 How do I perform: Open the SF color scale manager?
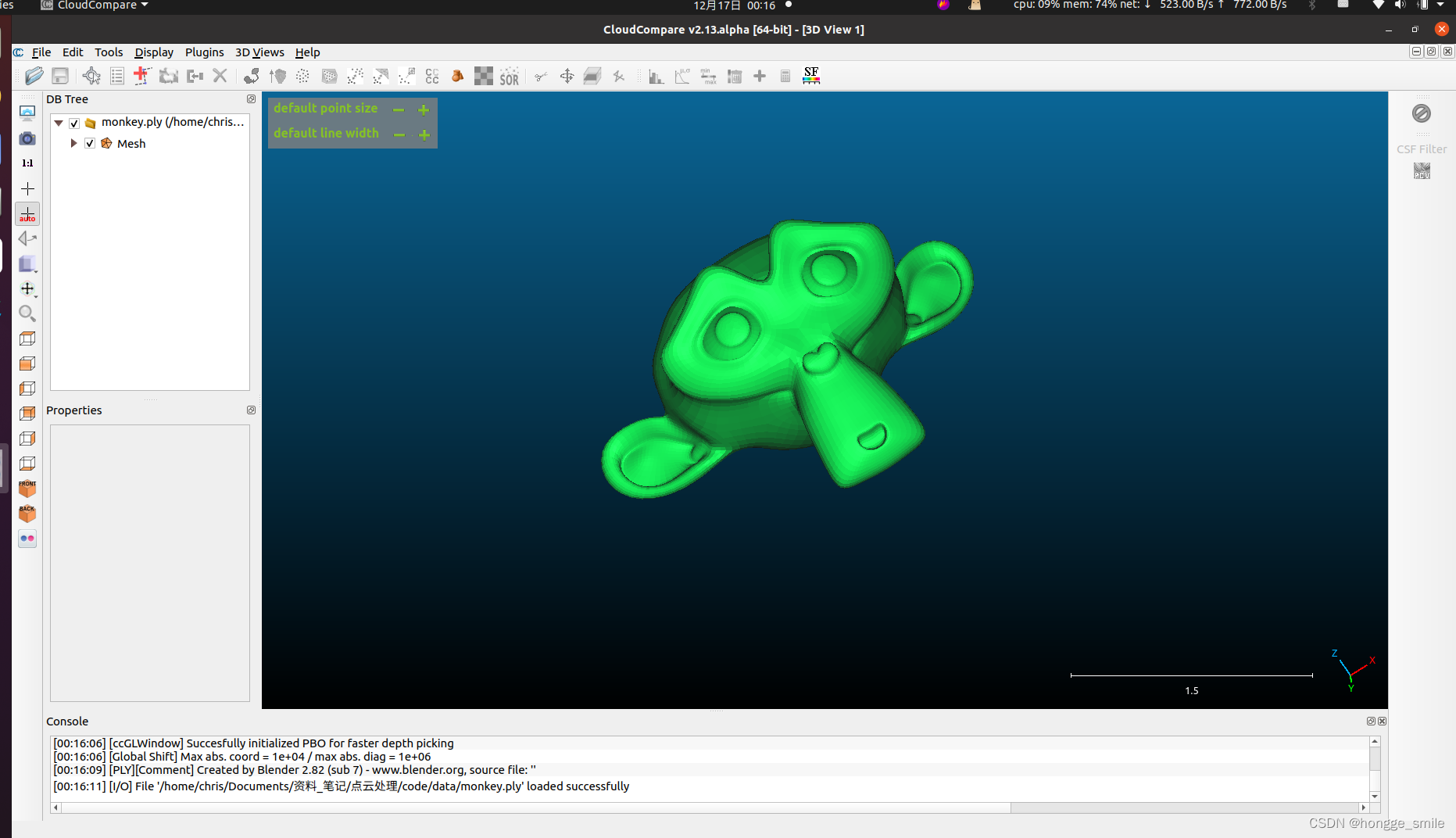811,76
